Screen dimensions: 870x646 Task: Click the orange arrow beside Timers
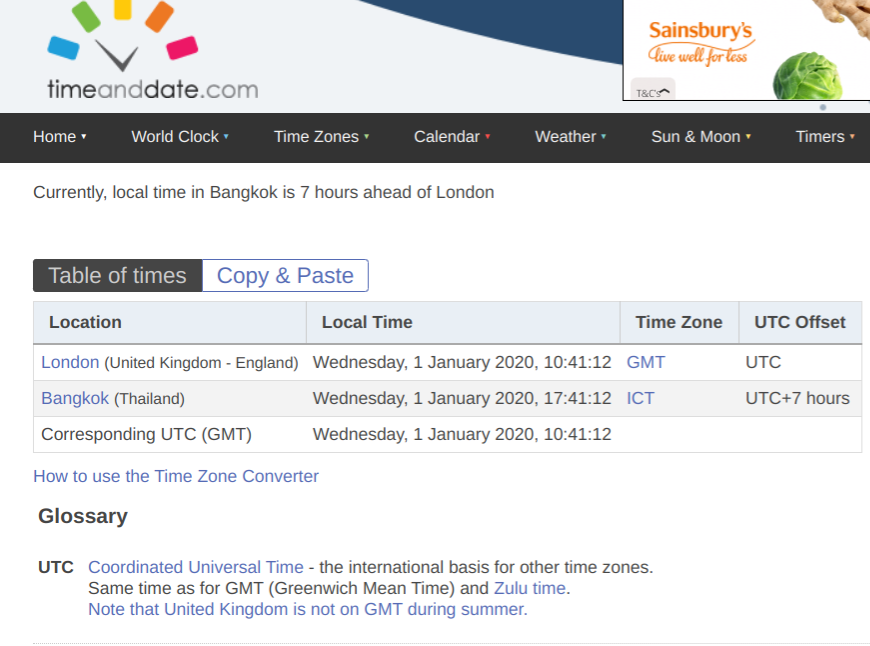[852, 136]
